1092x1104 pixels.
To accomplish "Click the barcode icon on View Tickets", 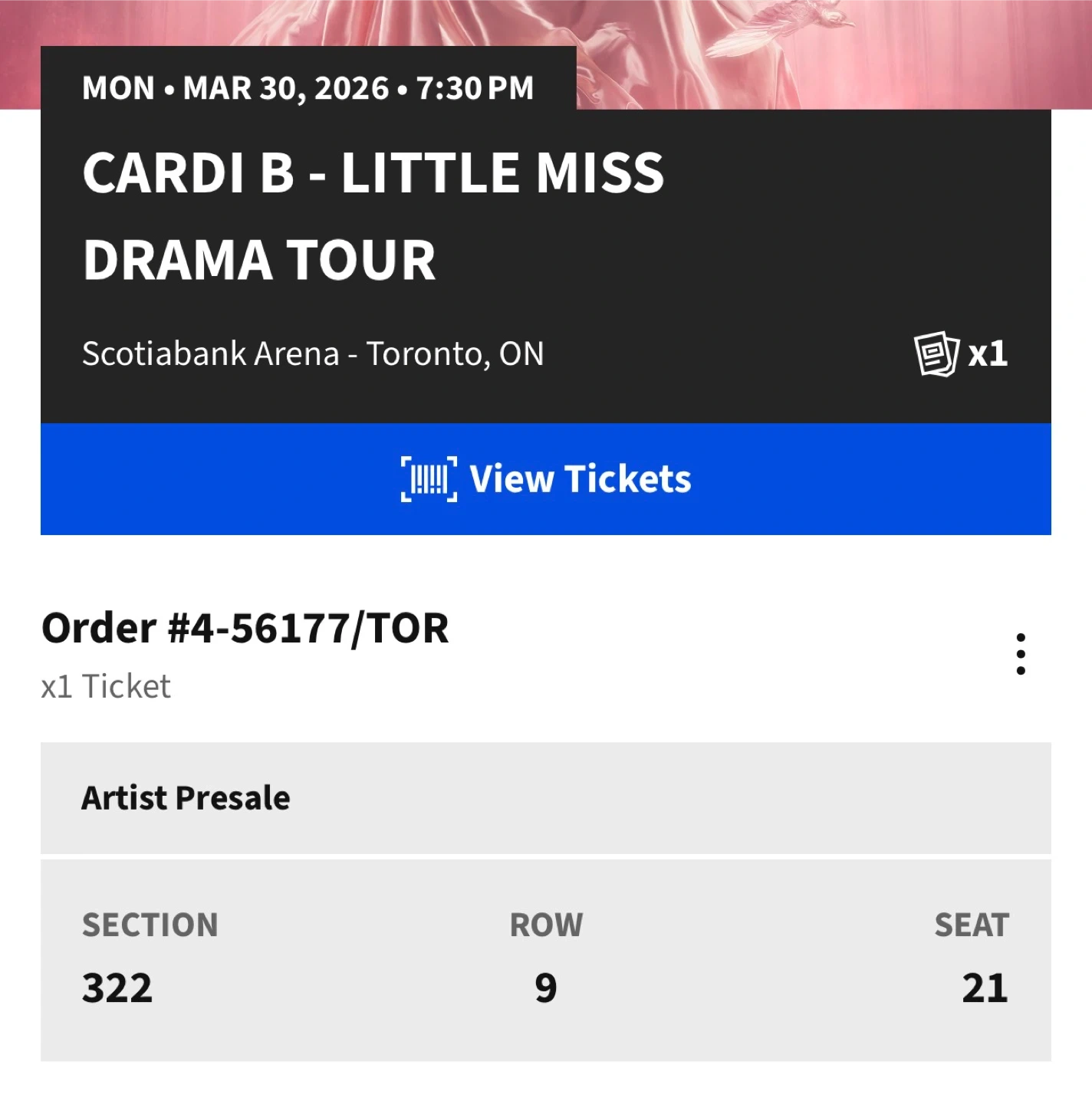I will pos(429,479).
